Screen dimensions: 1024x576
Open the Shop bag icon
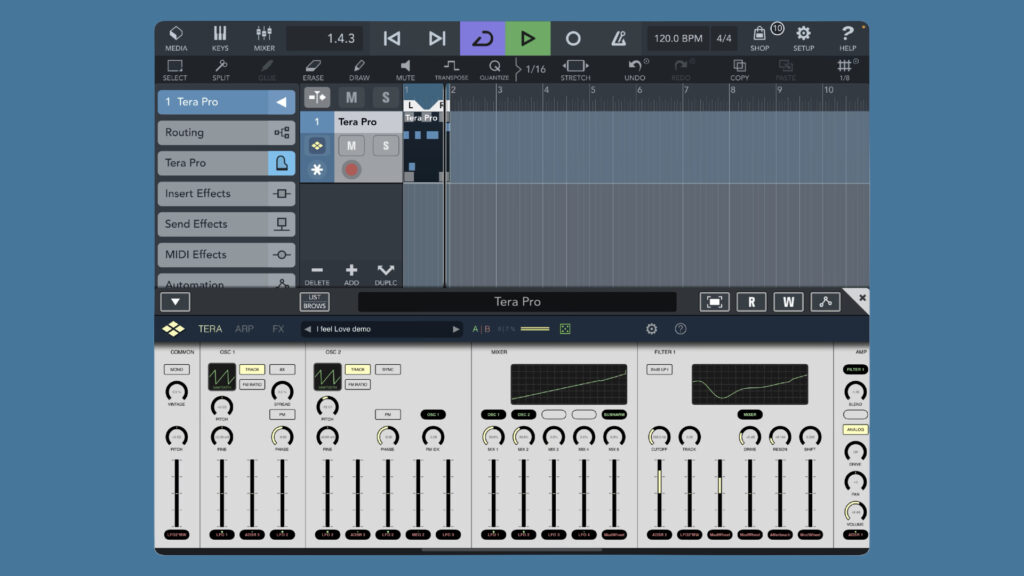(760, 38)
